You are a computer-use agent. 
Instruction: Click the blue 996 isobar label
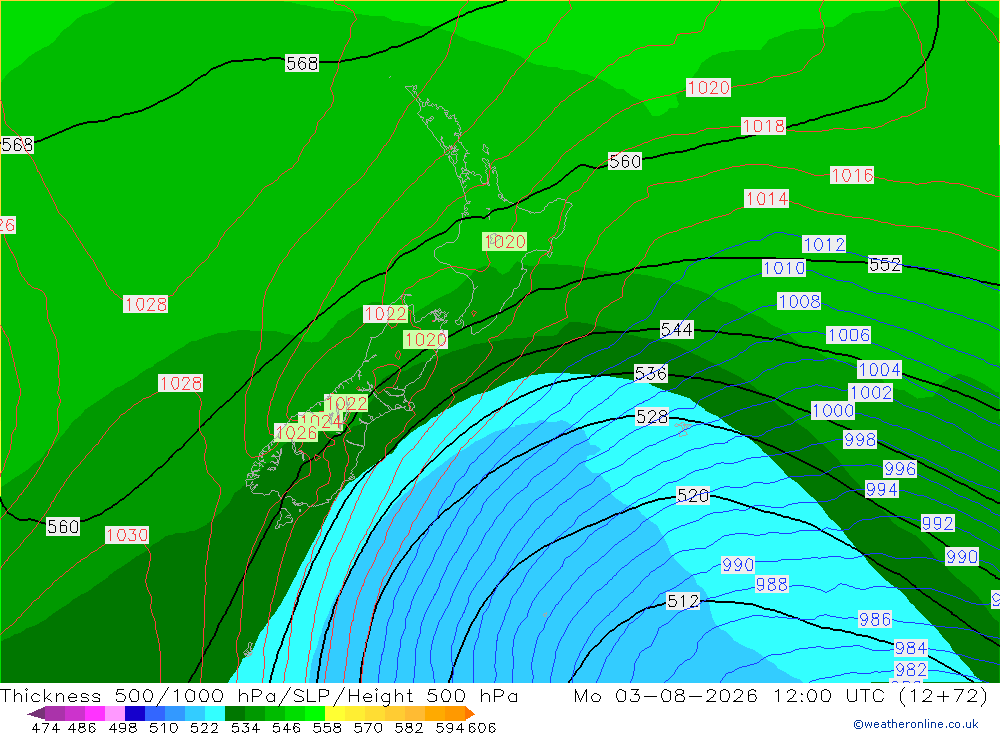(900, 469)
